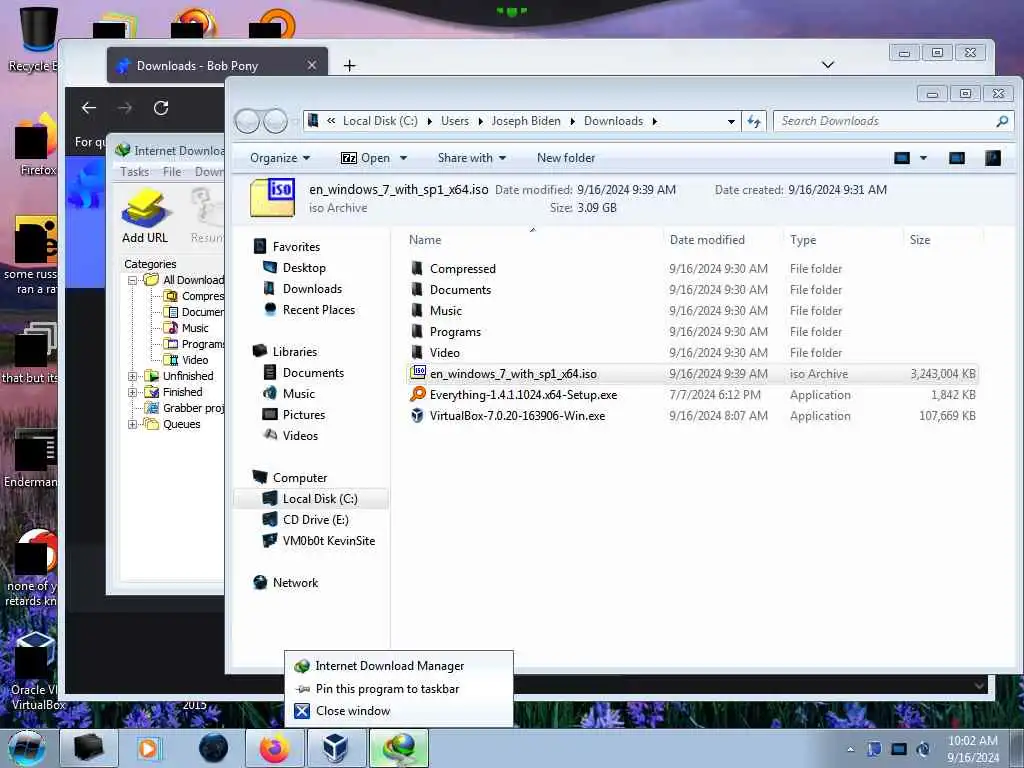The width and height of the screenshot is (1024, 768).
Task: Open a new tab with plus button
Action: tap(349, 65)
